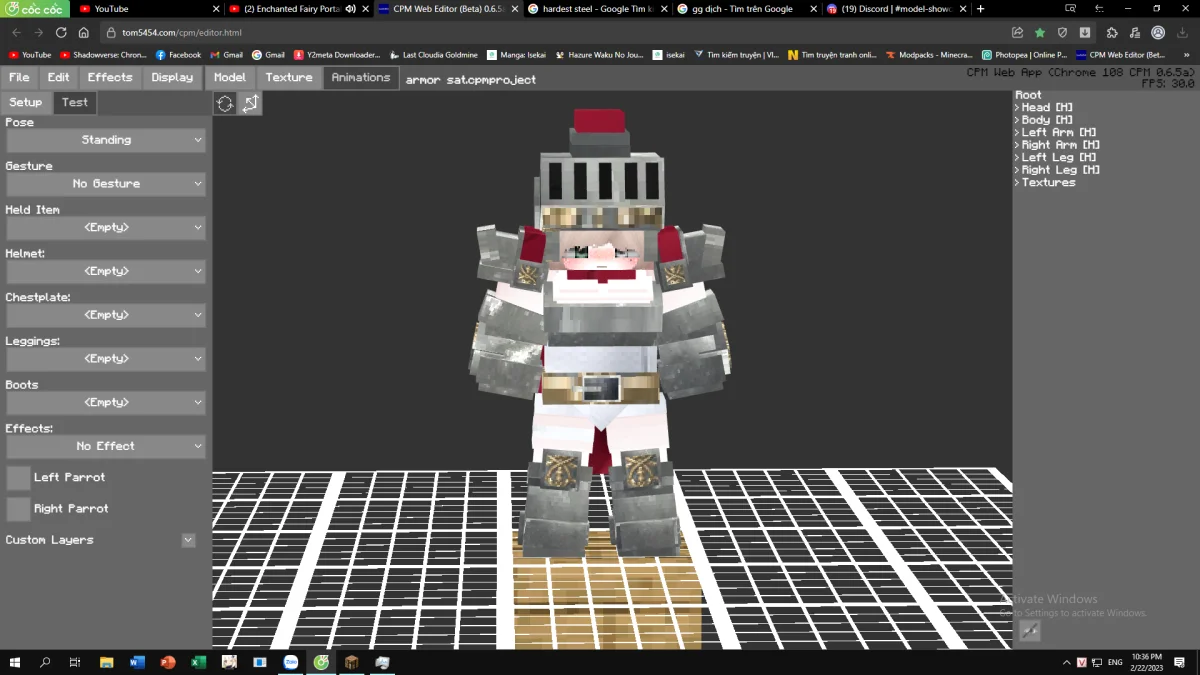The width and height of the screenshot is (1200, 675).
Task: Switch to the Animations tab
Action: coord(361,77)
